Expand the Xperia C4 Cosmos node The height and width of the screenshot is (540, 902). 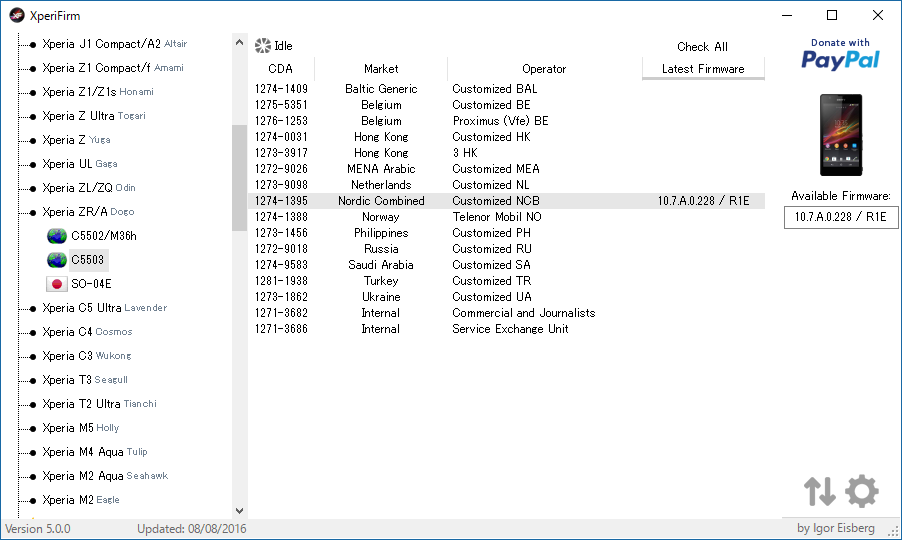(33, 333)
